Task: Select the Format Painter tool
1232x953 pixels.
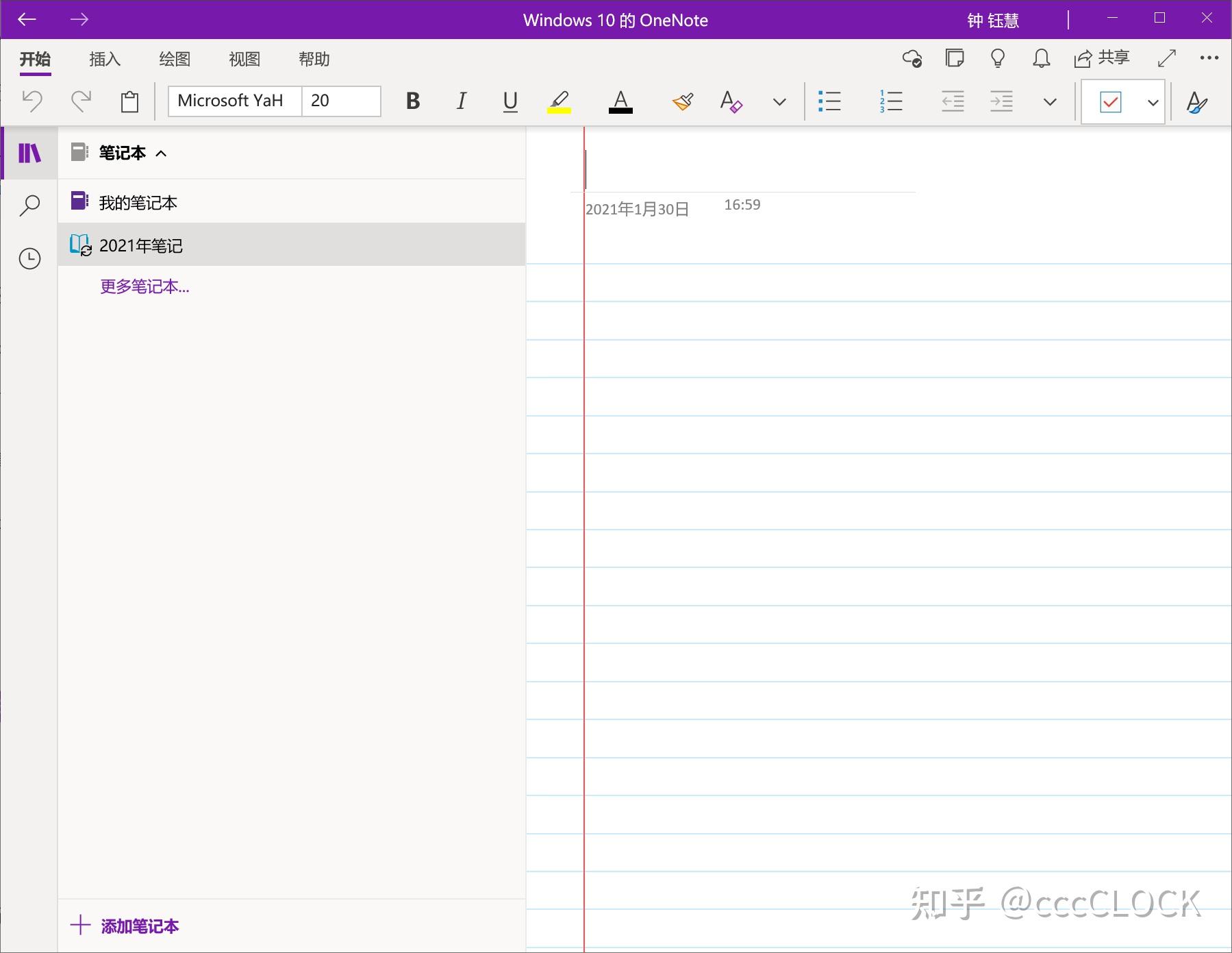Action: 682,101
